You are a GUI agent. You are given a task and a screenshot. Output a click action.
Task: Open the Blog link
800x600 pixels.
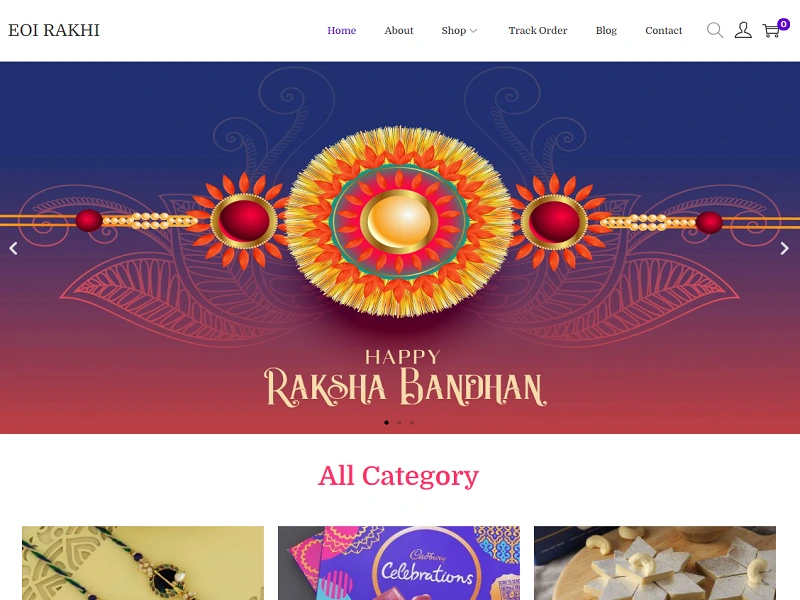click(606, 31)
